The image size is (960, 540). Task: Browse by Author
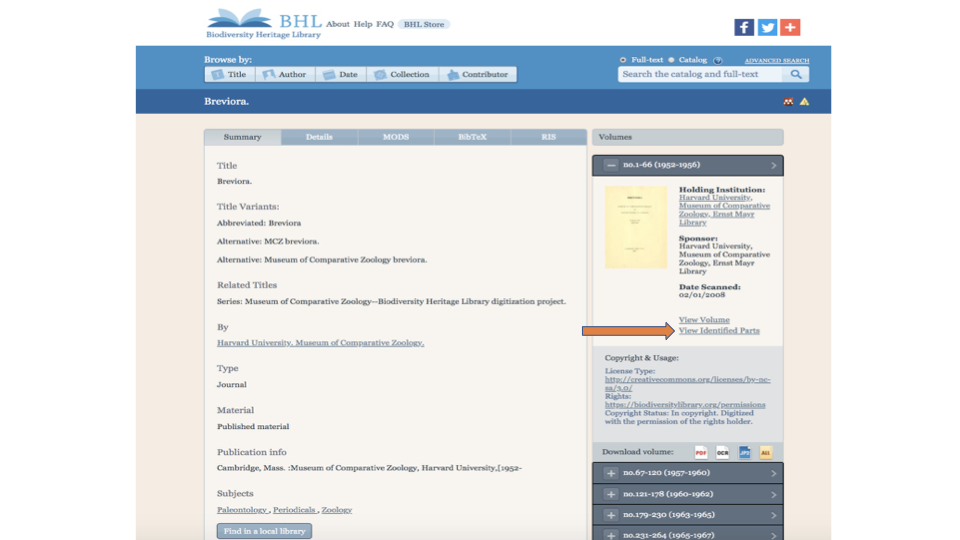(x=285, y=74)
